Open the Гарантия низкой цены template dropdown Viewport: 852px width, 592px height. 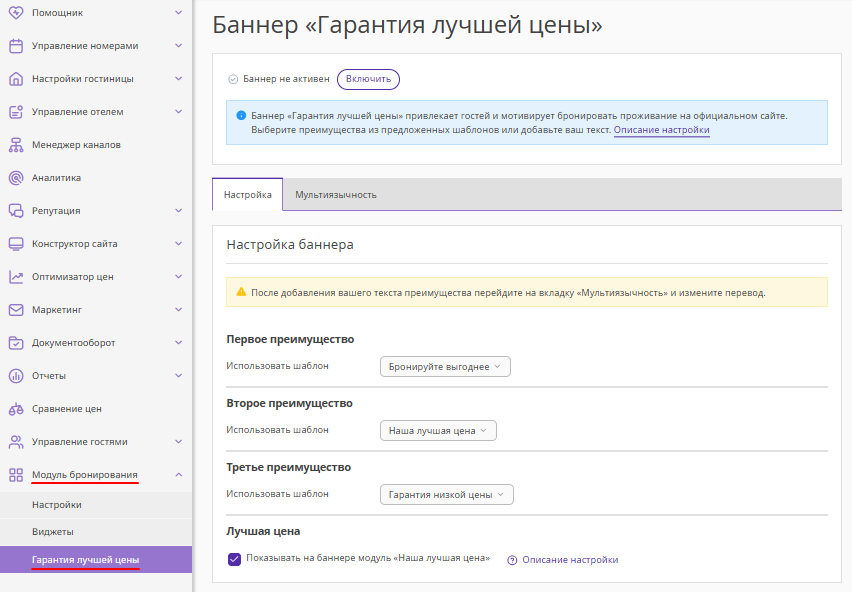coord(447,495)
